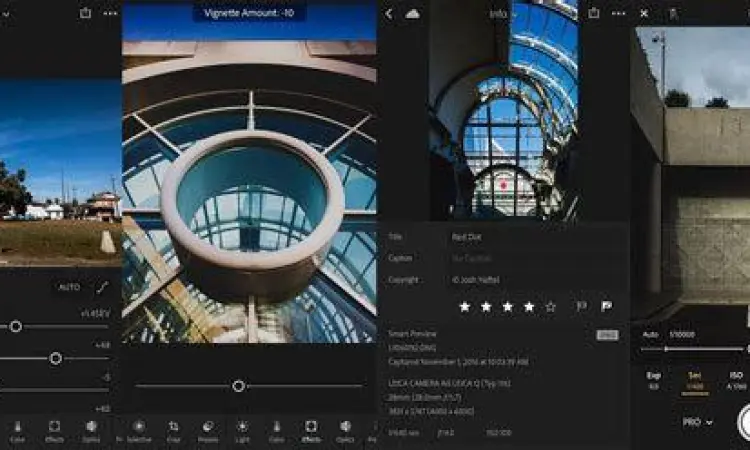Open the three-dot menu in the leftmost edit panel
750x450 pixels.
tap(110, 13)
